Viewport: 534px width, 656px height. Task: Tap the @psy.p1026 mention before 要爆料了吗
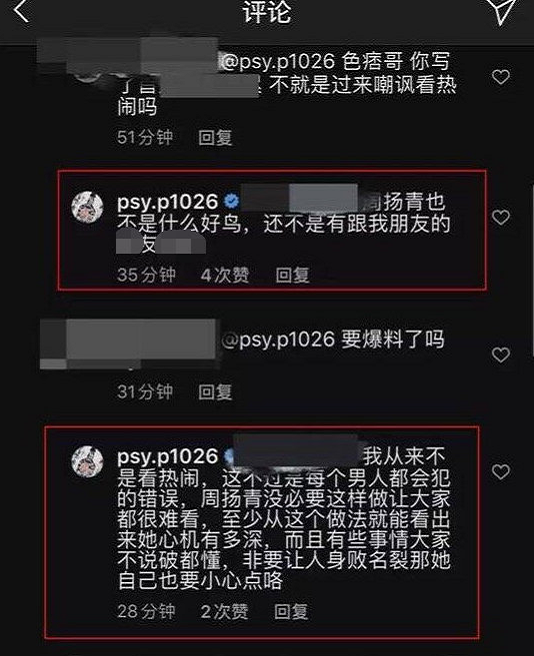coord(278,340)
